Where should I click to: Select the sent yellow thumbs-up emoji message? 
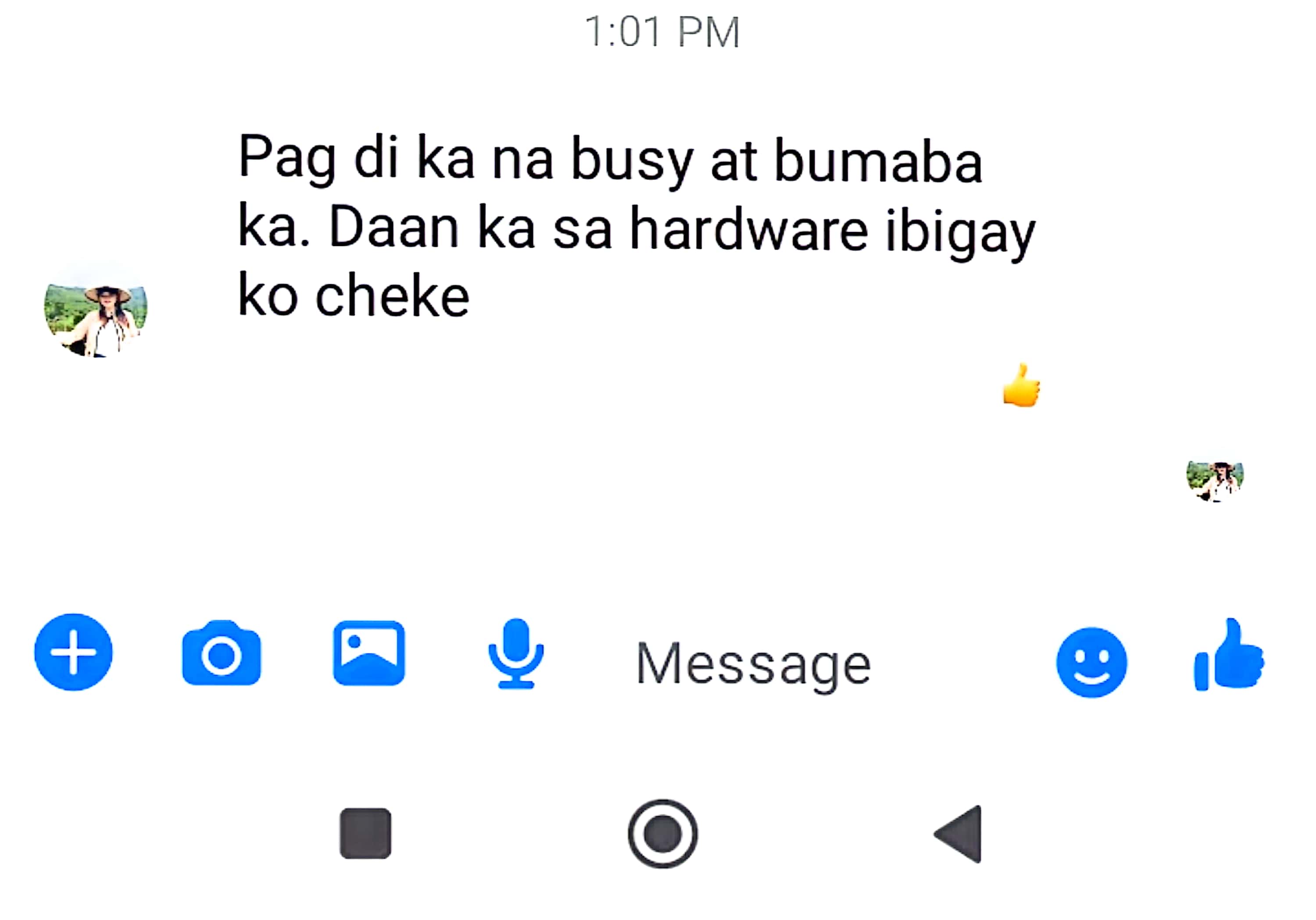(x=1021, y=386)
